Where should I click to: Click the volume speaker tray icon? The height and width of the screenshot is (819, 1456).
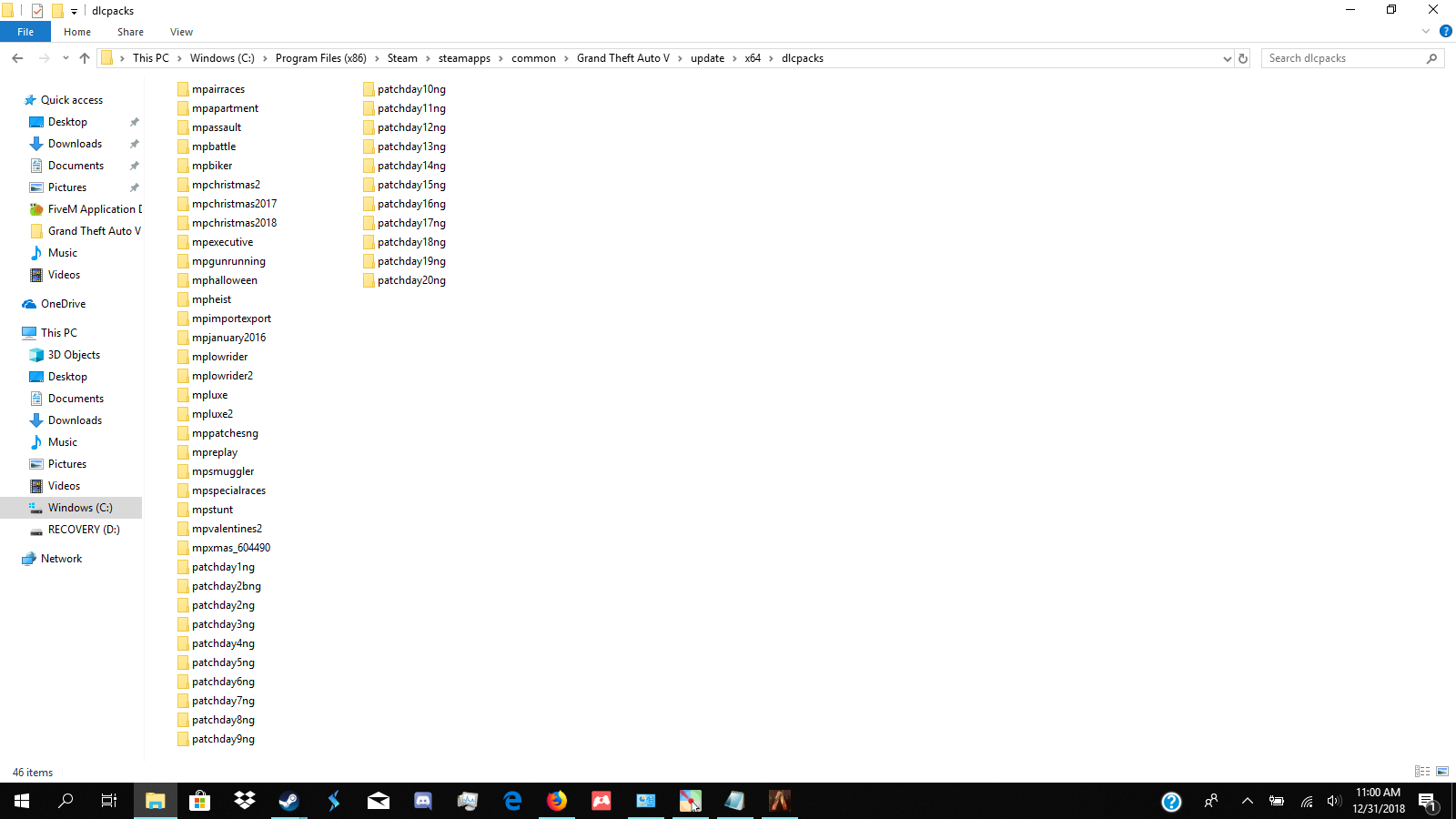[x=1334, y=802]
